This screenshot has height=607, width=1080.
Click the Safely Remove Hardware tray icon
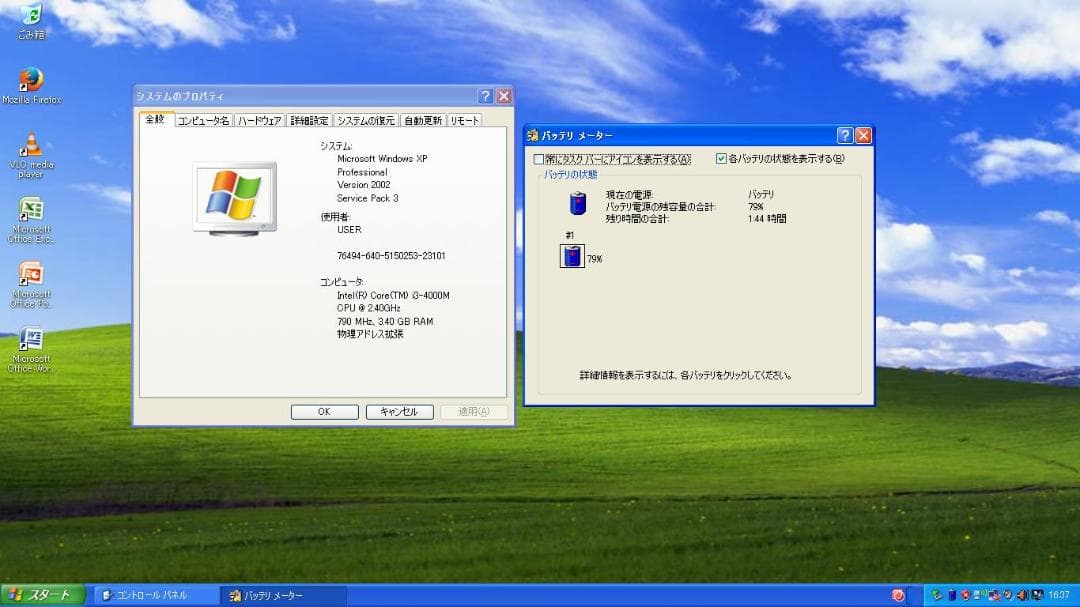(x=937, y=594)
